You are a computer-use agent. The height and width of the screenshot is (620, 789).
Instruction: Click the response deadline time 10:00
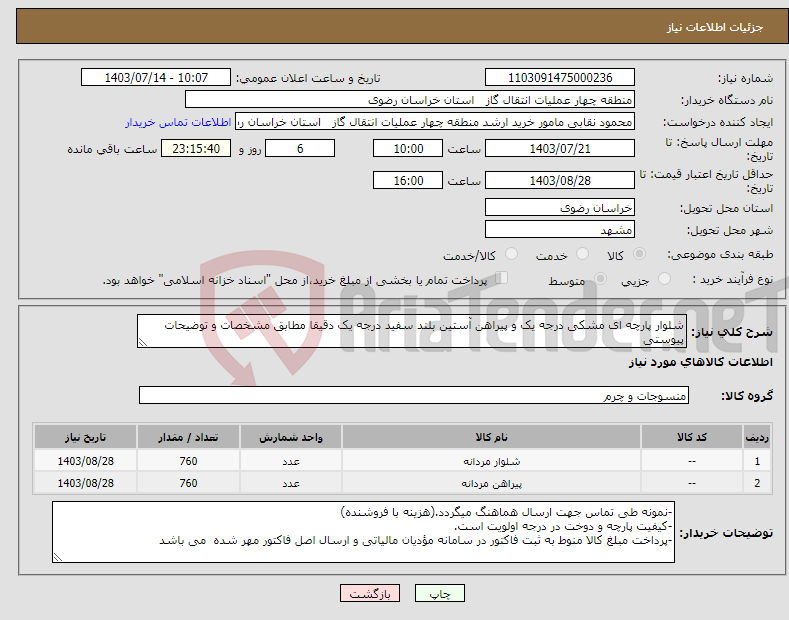(408, 148)
